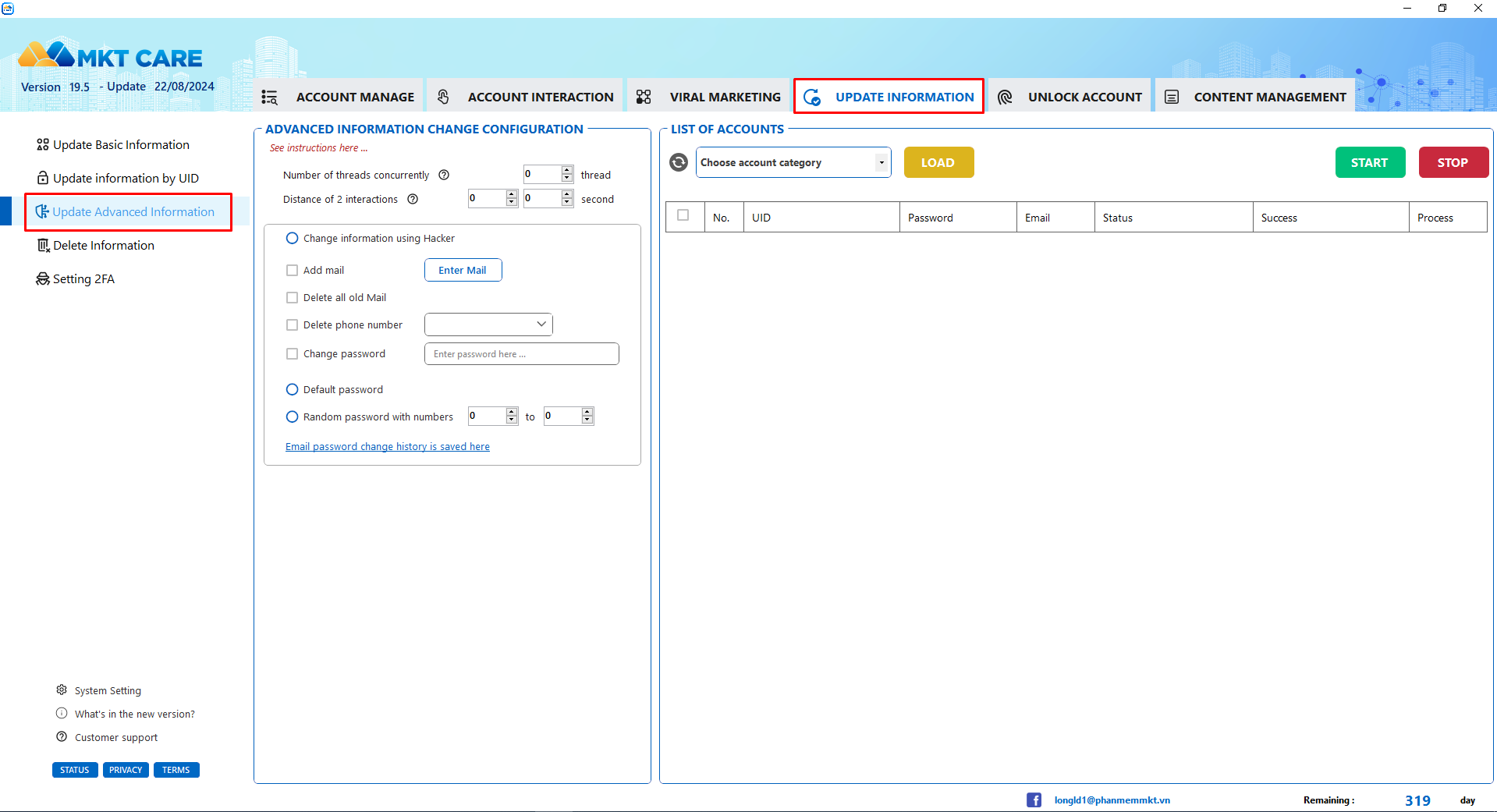Enable the Add mail checkbox
This screenshot has width=1497, height=812.
[293, 270]
